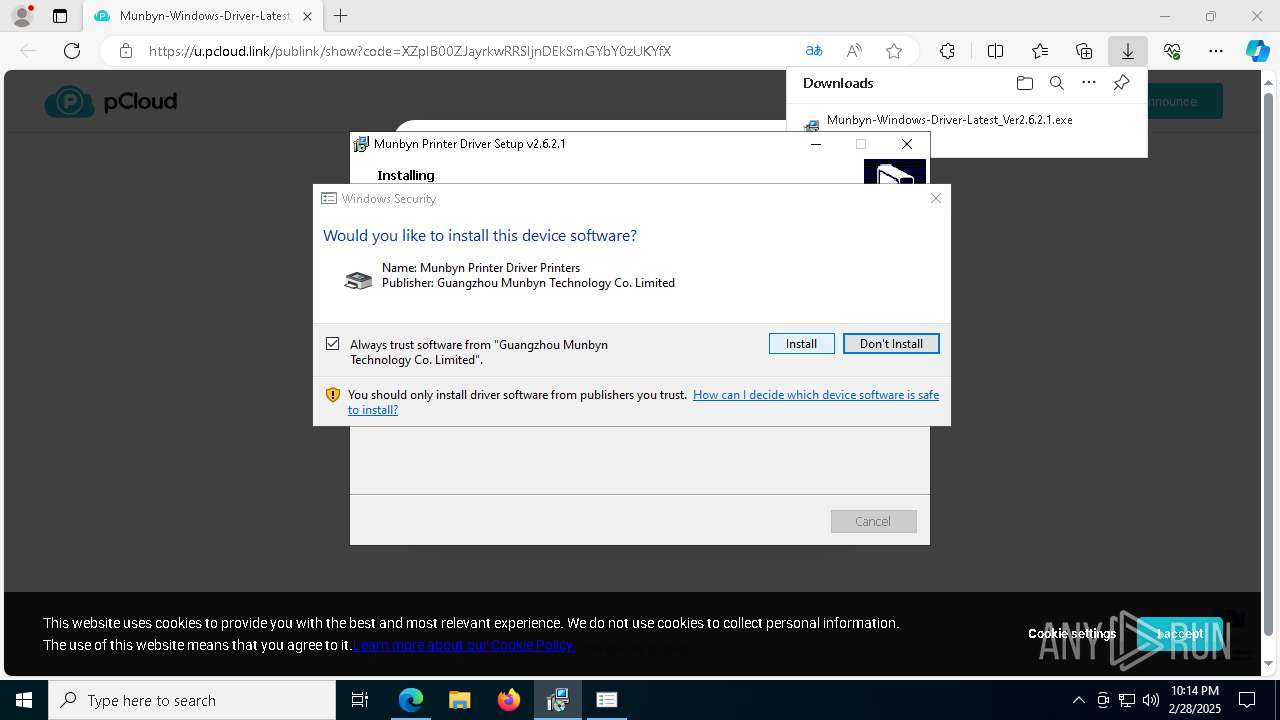Add page to favorites star icon
This screenshot has height=720, width=1280.
pos(894,51)
